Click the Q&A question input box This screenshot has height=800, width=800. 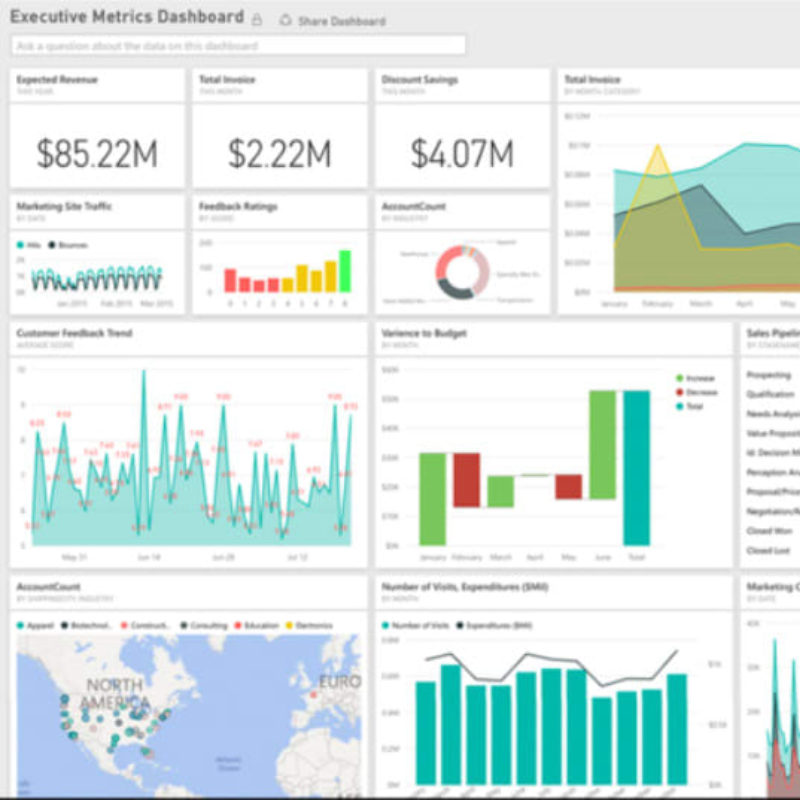coord(238,46)
